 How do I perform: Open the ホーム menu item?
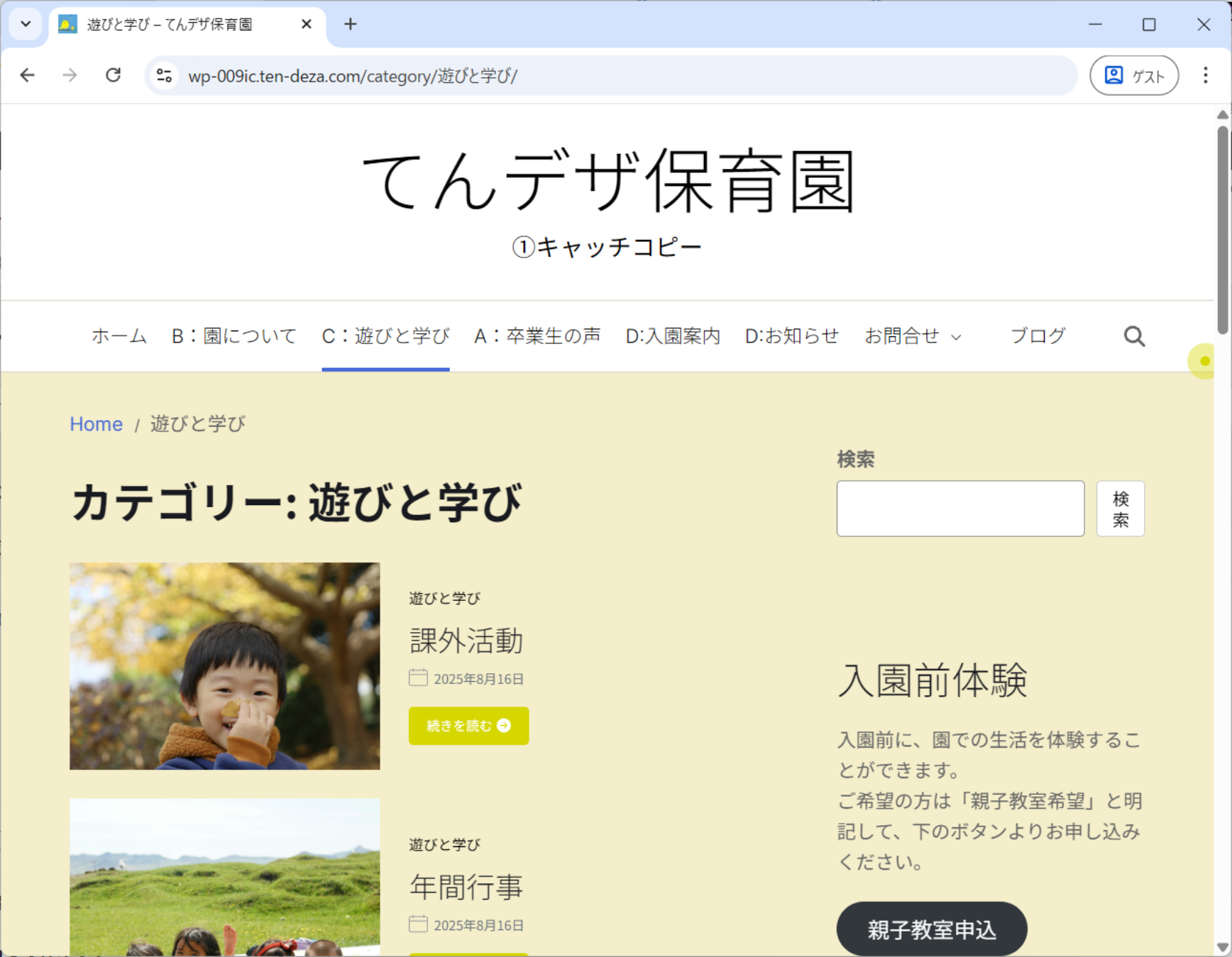[119, 336]
